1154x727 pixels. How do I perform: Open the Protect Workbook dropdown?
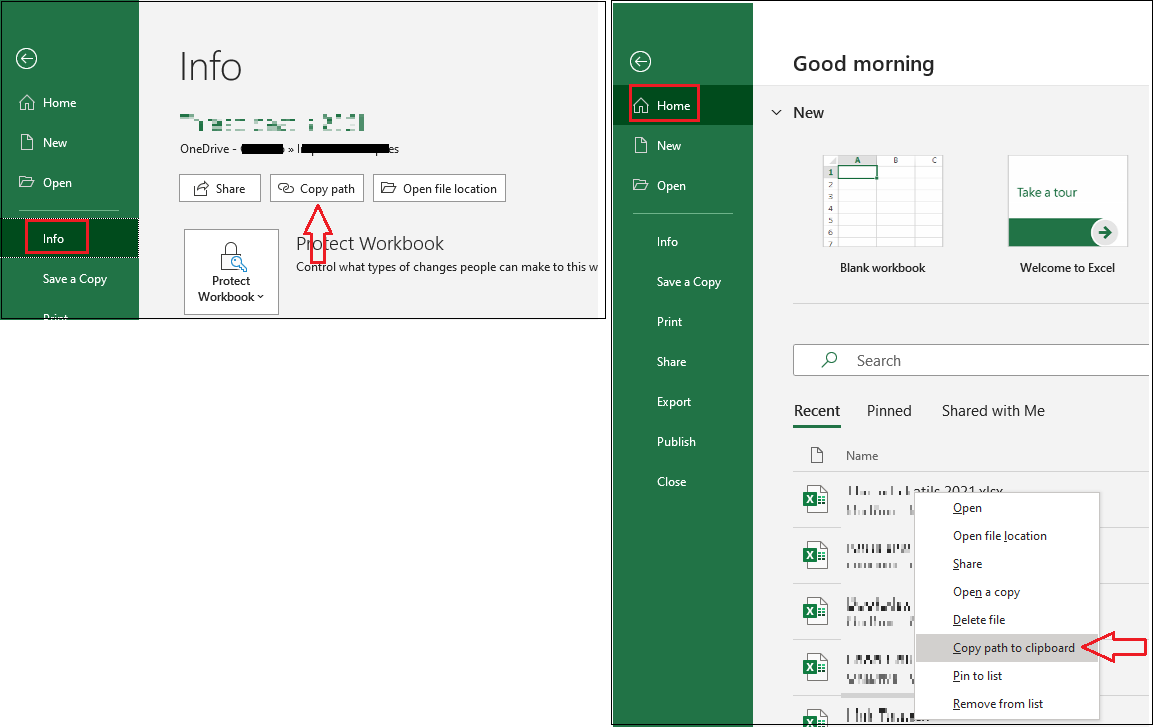pos(231,272)
